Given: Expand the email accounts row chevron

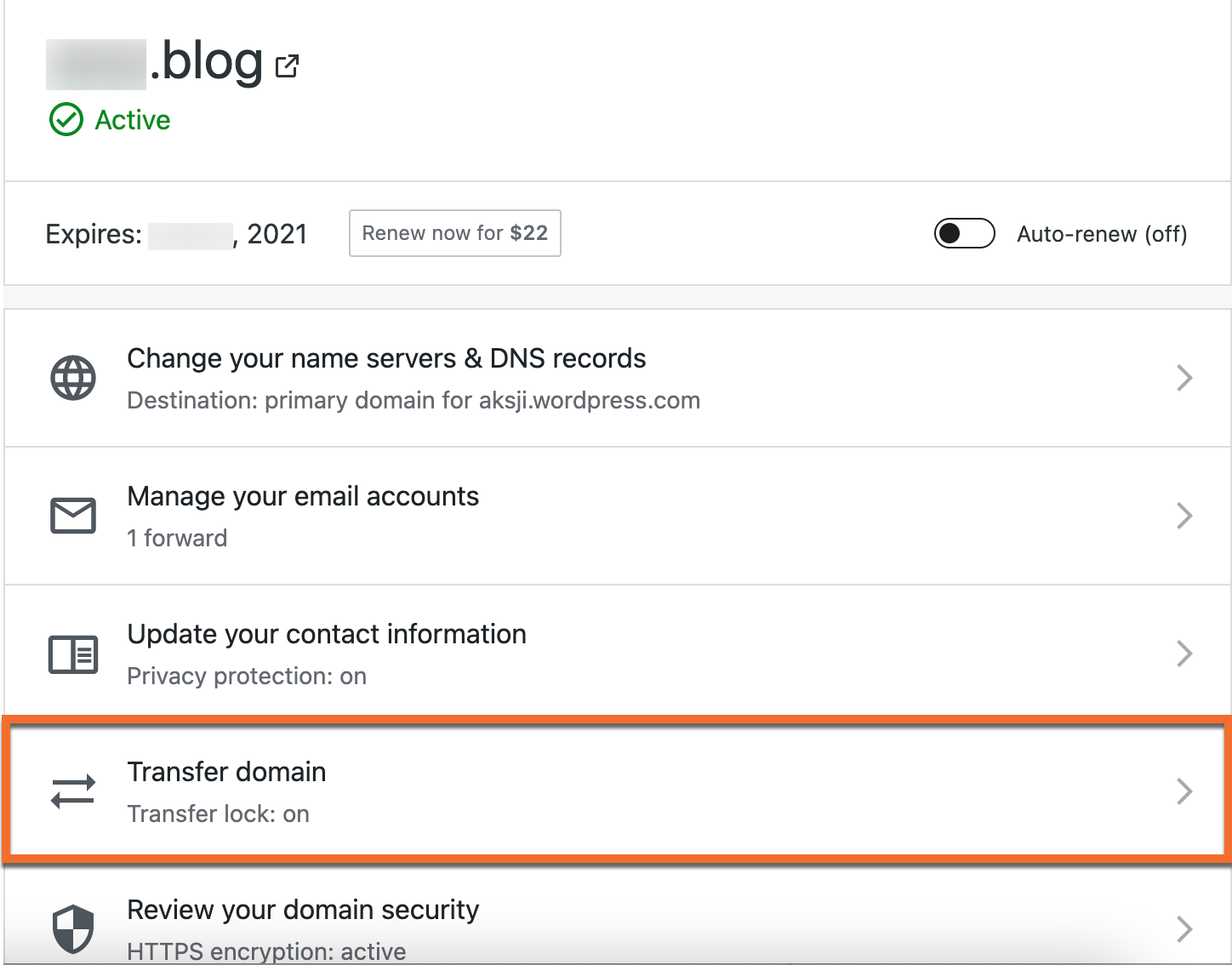Looking at the screenshot, I should pos(1184,515).
